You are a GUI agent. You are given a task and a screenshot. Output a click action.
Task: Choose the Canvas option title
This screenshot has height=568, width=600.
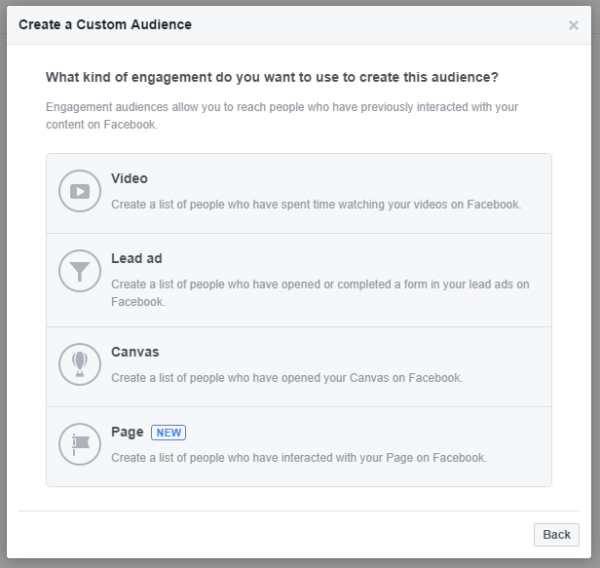(x=135, y=352)
